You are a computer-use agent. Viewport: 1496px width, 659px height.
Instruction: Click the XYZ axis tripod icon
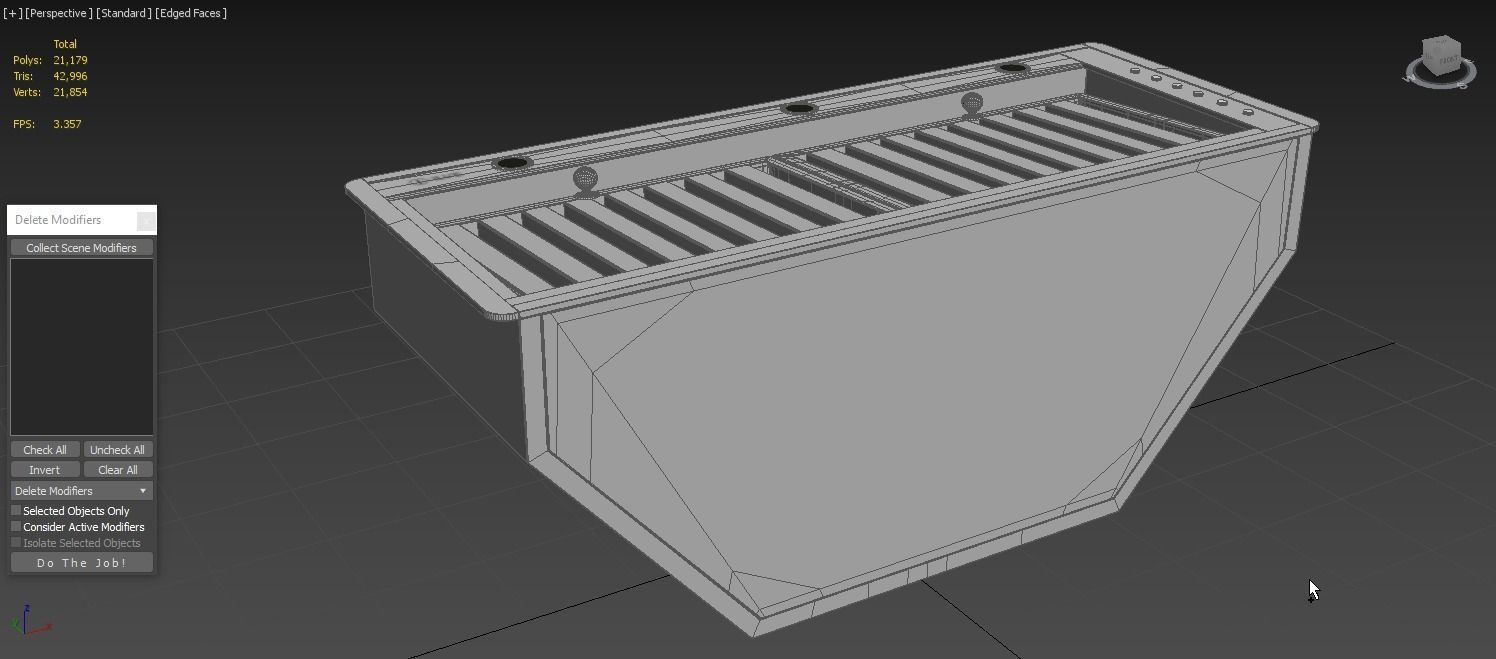[x=30, y=620]
